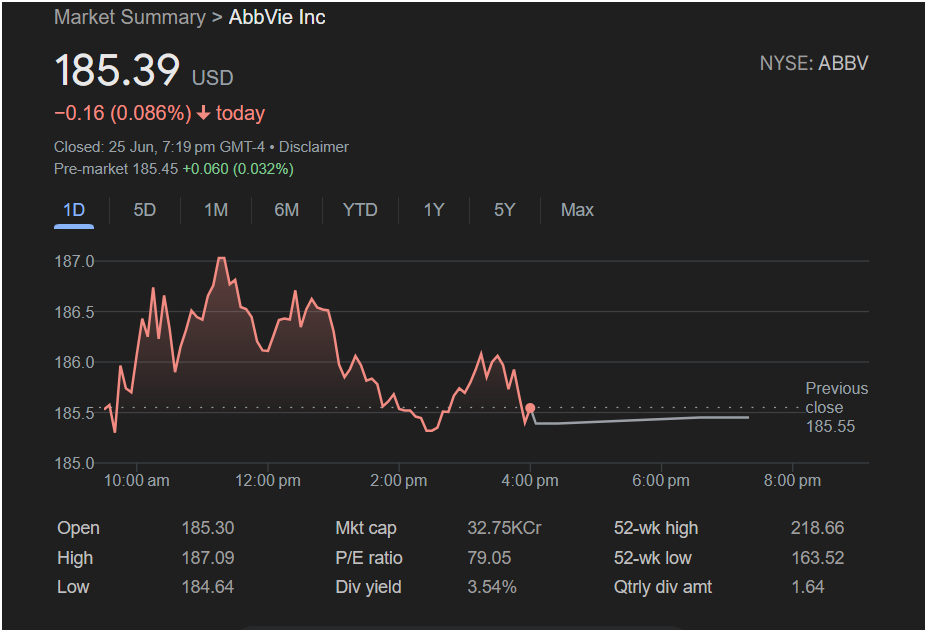Viewport: 927px width, 632px height.
Task: Click the chart peak near 187.0
Action: [221, 258]
